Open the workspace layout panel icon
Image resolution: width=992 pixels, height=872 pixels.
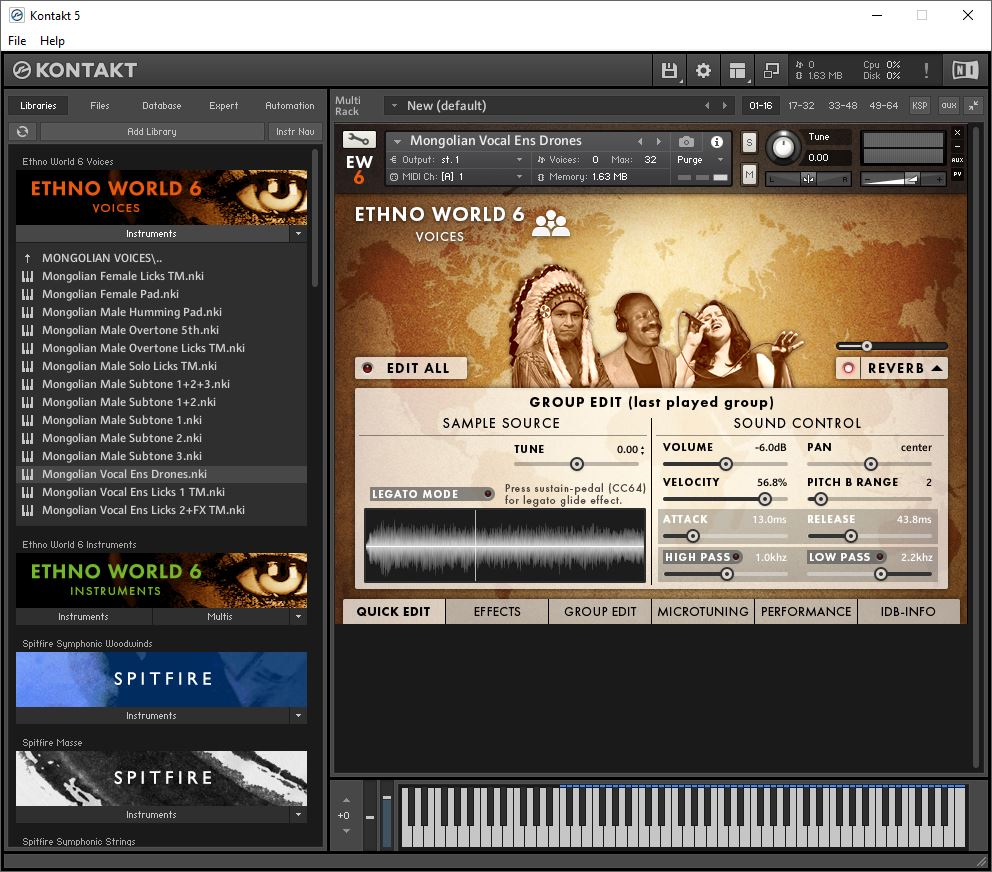point(737,70)
